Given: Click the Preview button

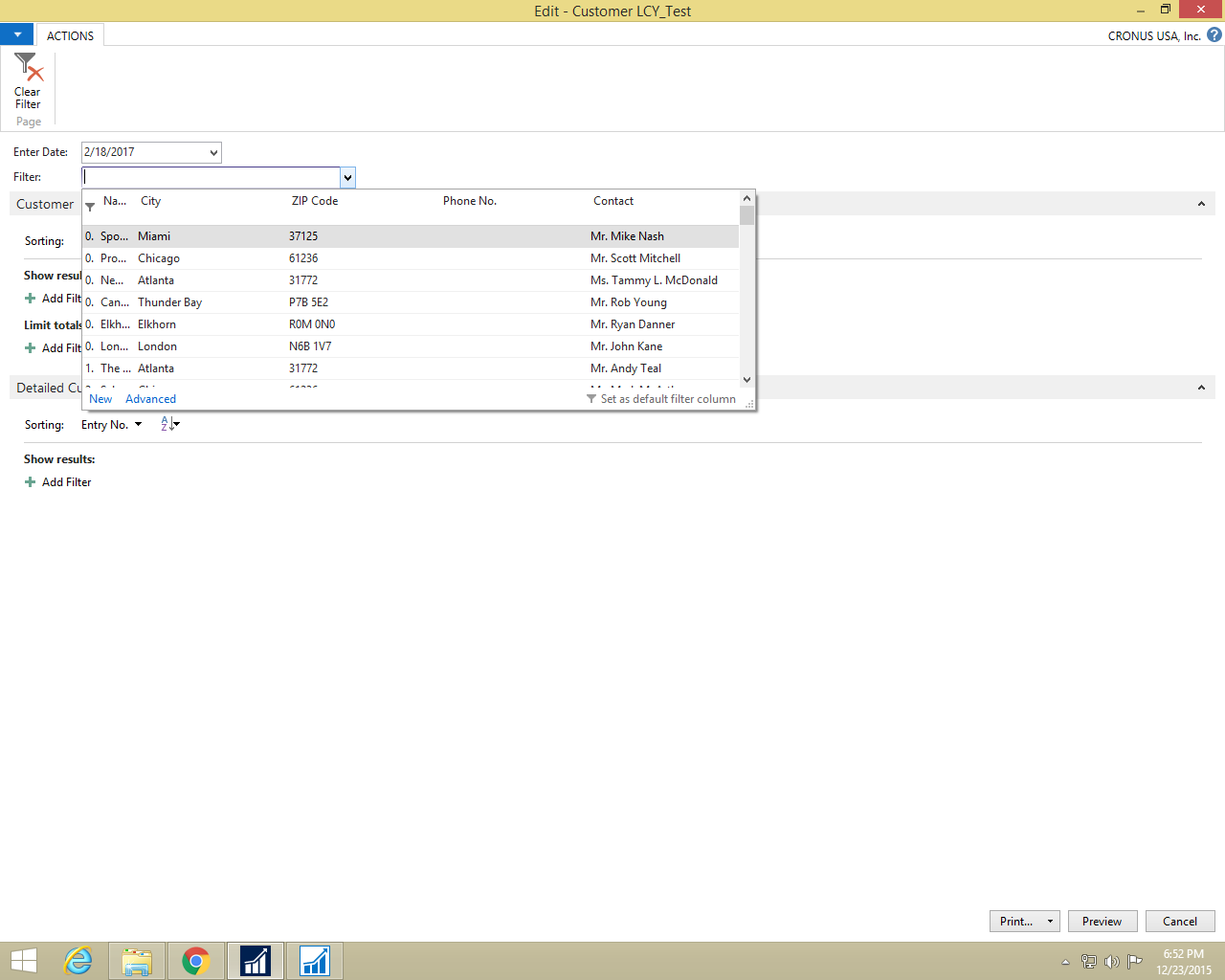Looking at the screenshot, I should [1102, 922].
